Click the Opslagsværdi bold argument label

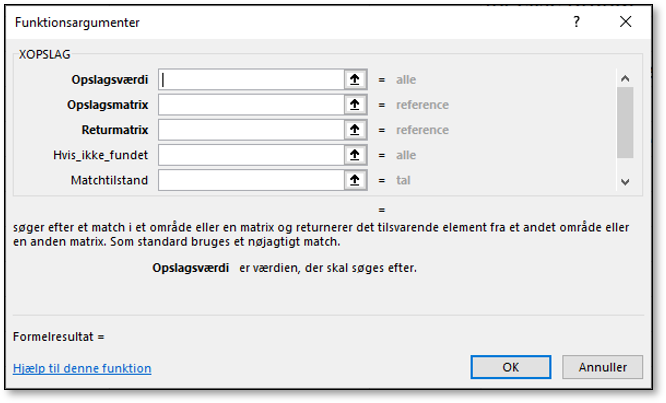[110, 80]
